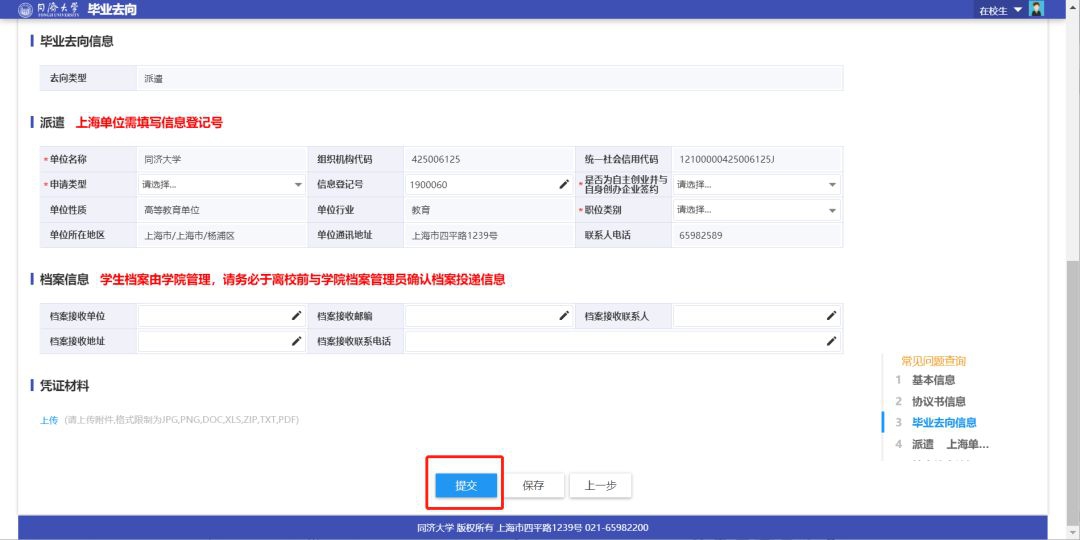This screenshot has height=540, width=1080.
Task: Click the 上传 attachment link
Action: click(49, 419)
